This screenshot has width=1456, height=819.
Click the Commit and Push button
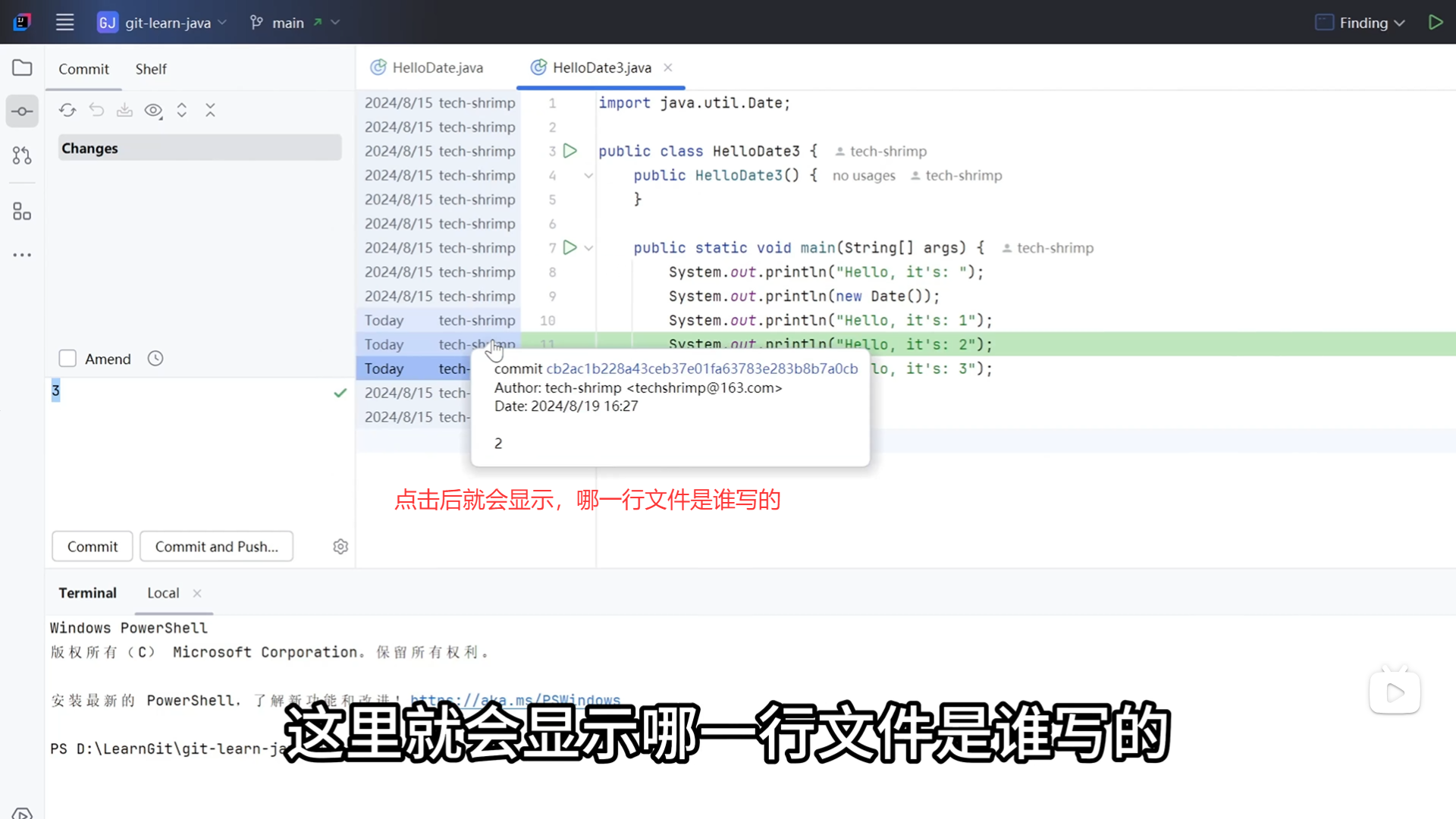[x=216, y=547]
